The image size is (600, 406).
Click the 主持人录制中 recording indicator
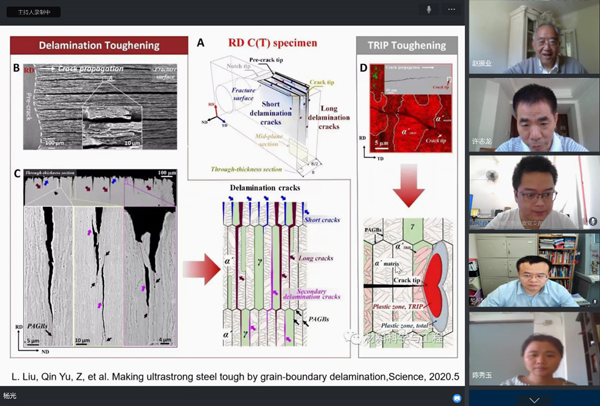(36, 9)
